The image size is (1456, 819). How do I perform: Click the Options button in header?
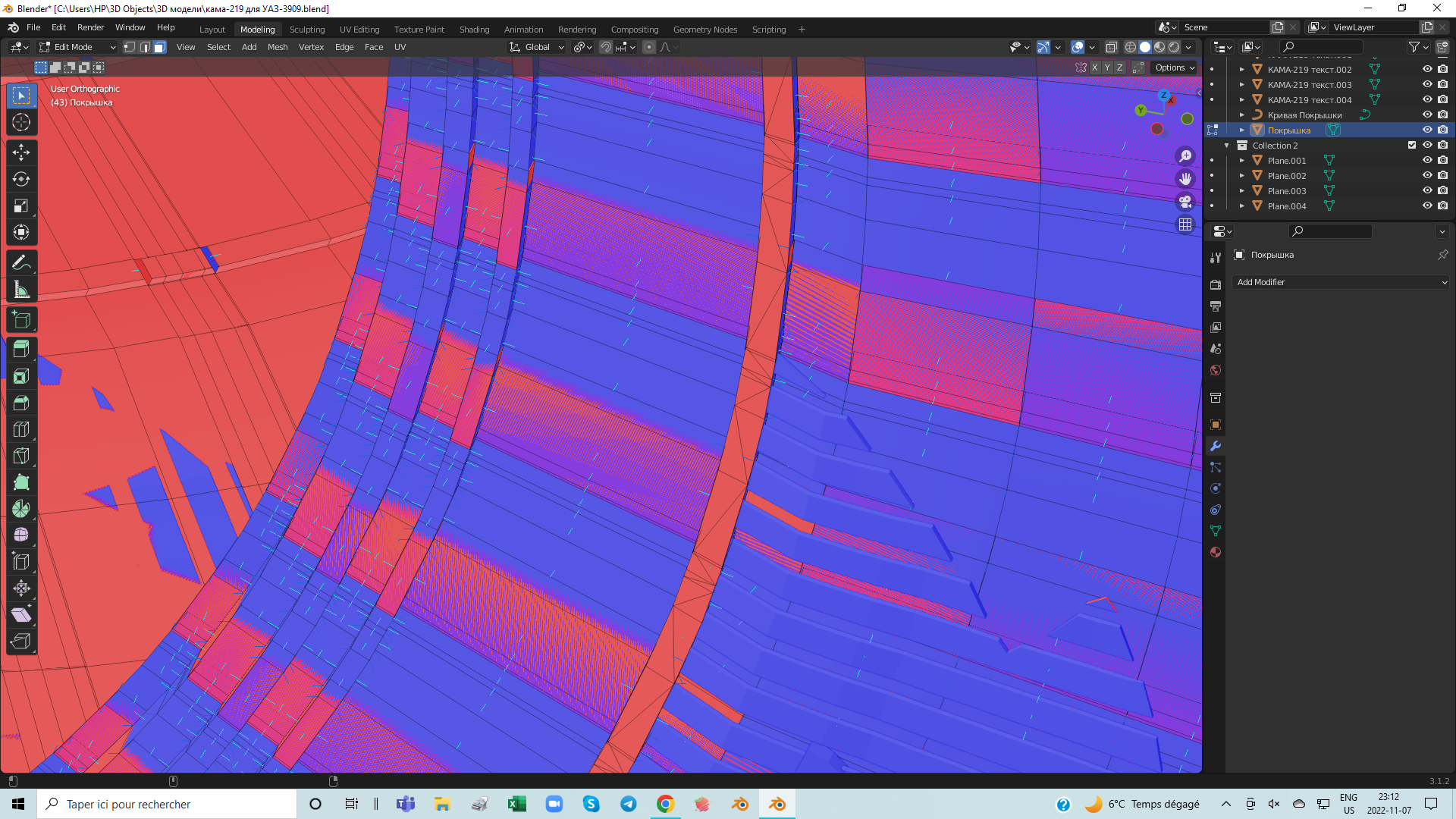pyautogui.click(x=1174, y=67)
